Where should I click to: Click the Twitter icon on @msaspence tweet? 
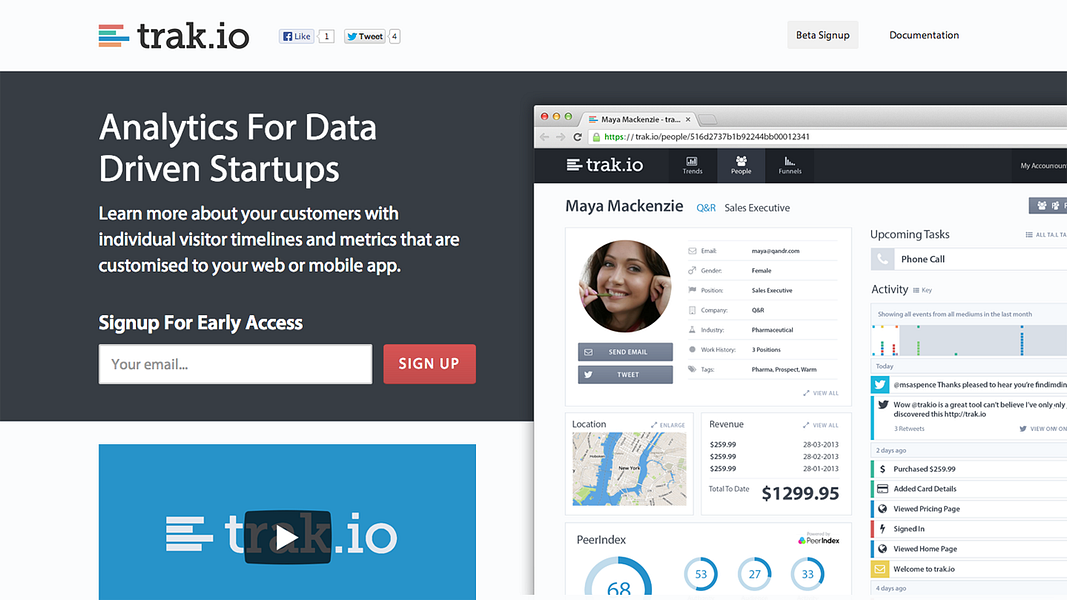click(880, 385)
